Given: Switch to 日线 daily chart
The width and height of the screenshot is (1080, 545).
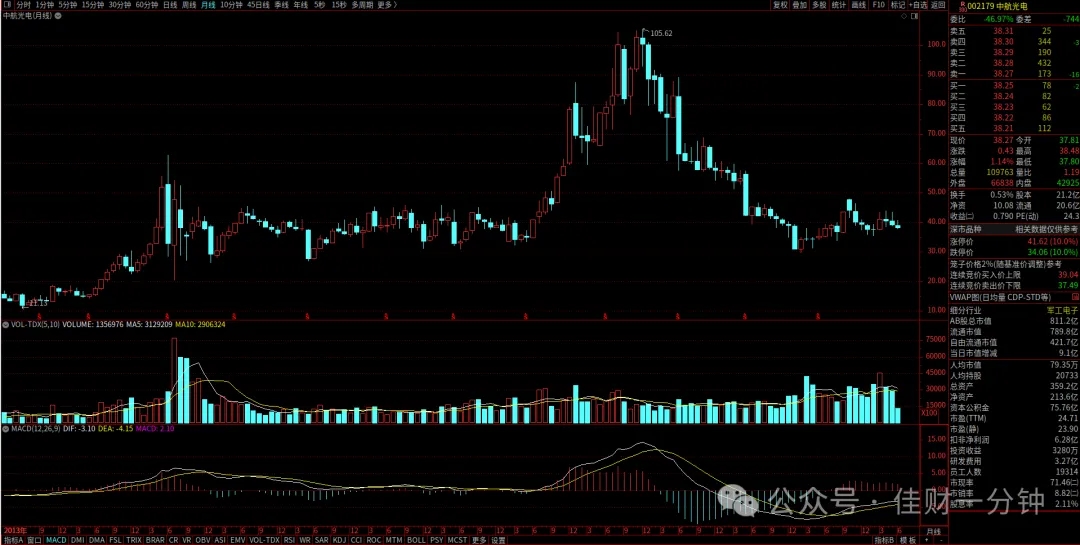Looking at the screenshot, I should pyautogui.click(x=170, y=5).
